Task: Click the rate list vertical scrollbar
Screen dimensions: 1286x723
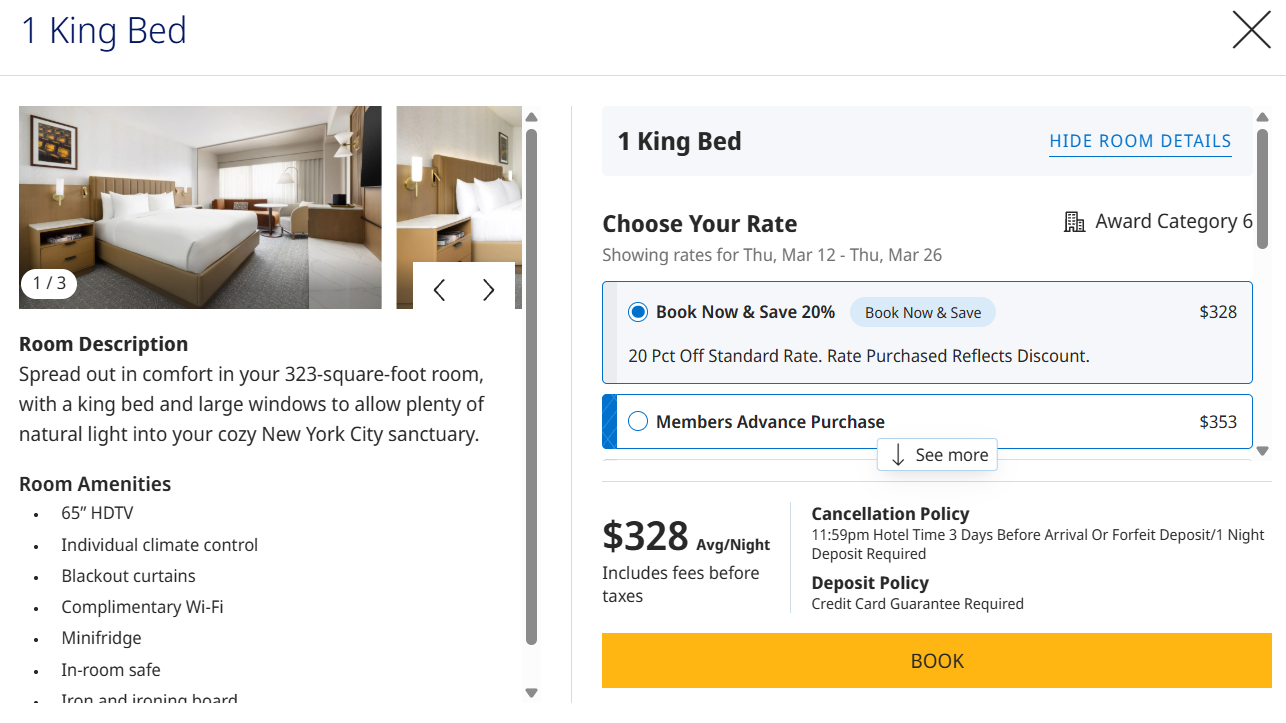Action: coord(1262,190)
